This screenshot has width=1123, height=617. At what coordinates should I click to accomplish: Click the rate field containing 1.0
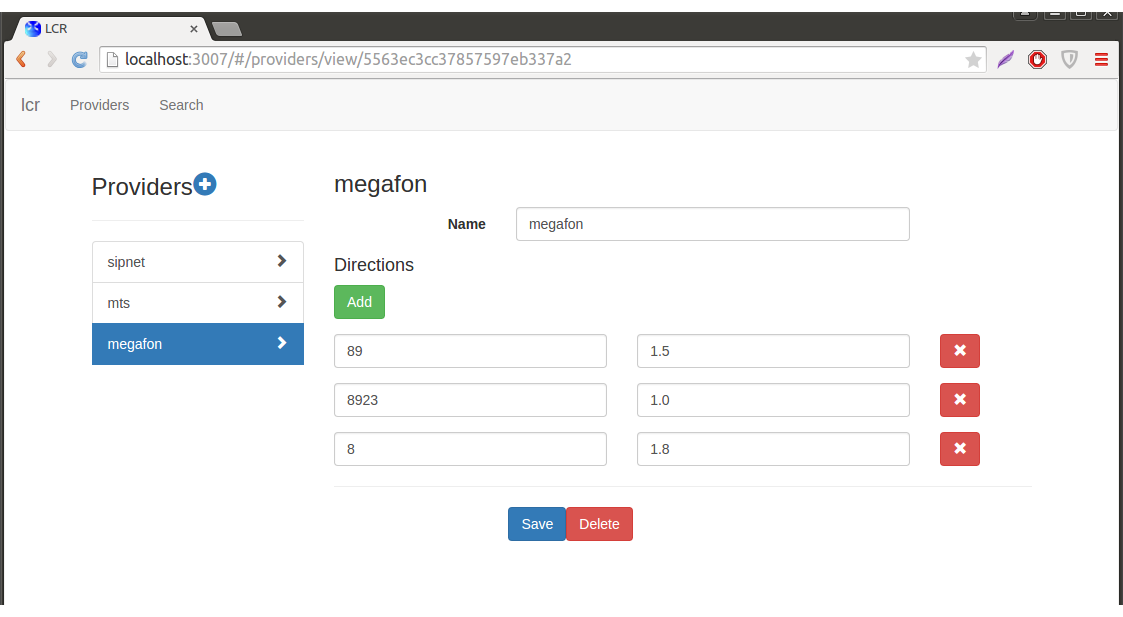(x=773, y=400)
